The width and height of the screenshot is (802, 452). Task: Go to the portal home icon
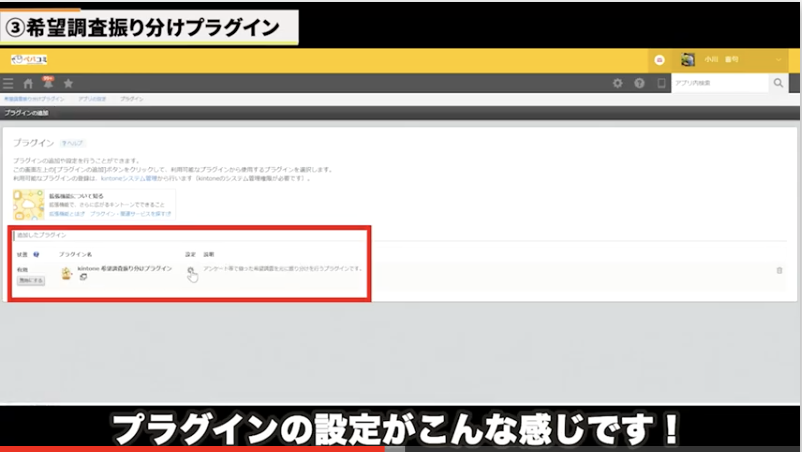(x=28, y=84)
